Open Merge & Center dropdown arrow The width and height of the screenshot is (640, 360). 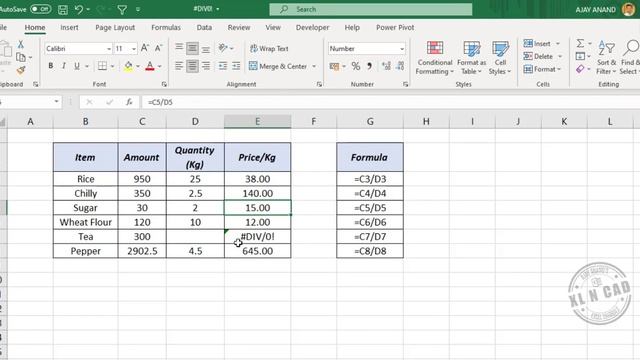tap(314, 66)
